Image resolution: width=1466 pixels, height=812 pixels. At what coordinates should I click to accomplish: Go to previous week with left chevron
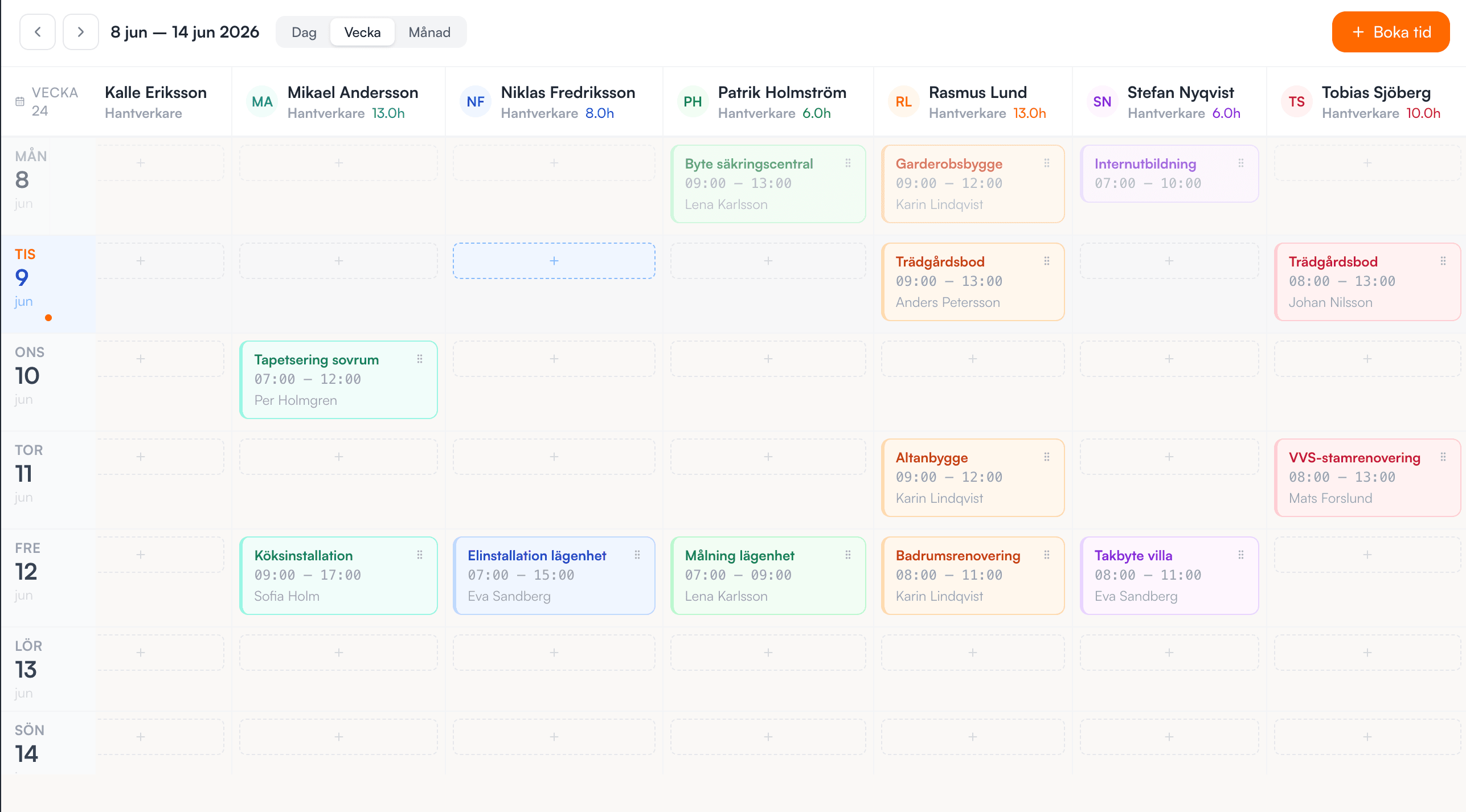coord(38,32)
